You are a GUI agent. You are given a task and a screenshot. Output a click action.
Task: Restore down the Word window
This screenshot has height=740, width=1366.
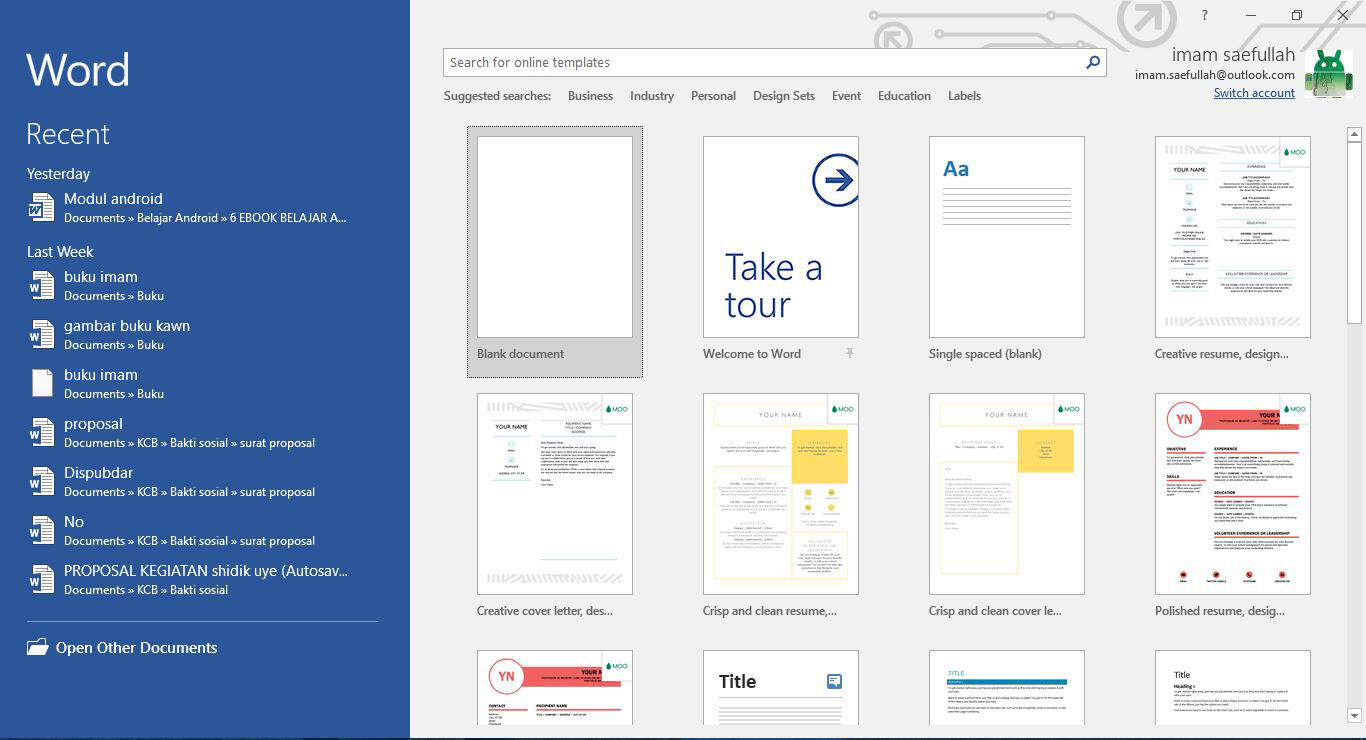[1297, 15]
